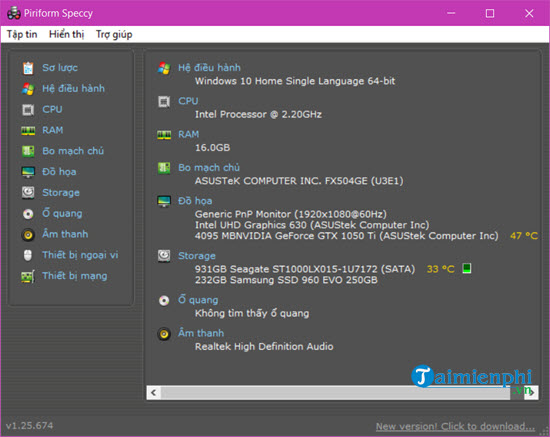
Task: Click the 47 °C GPU temperature value
Action: coord(524,236)
